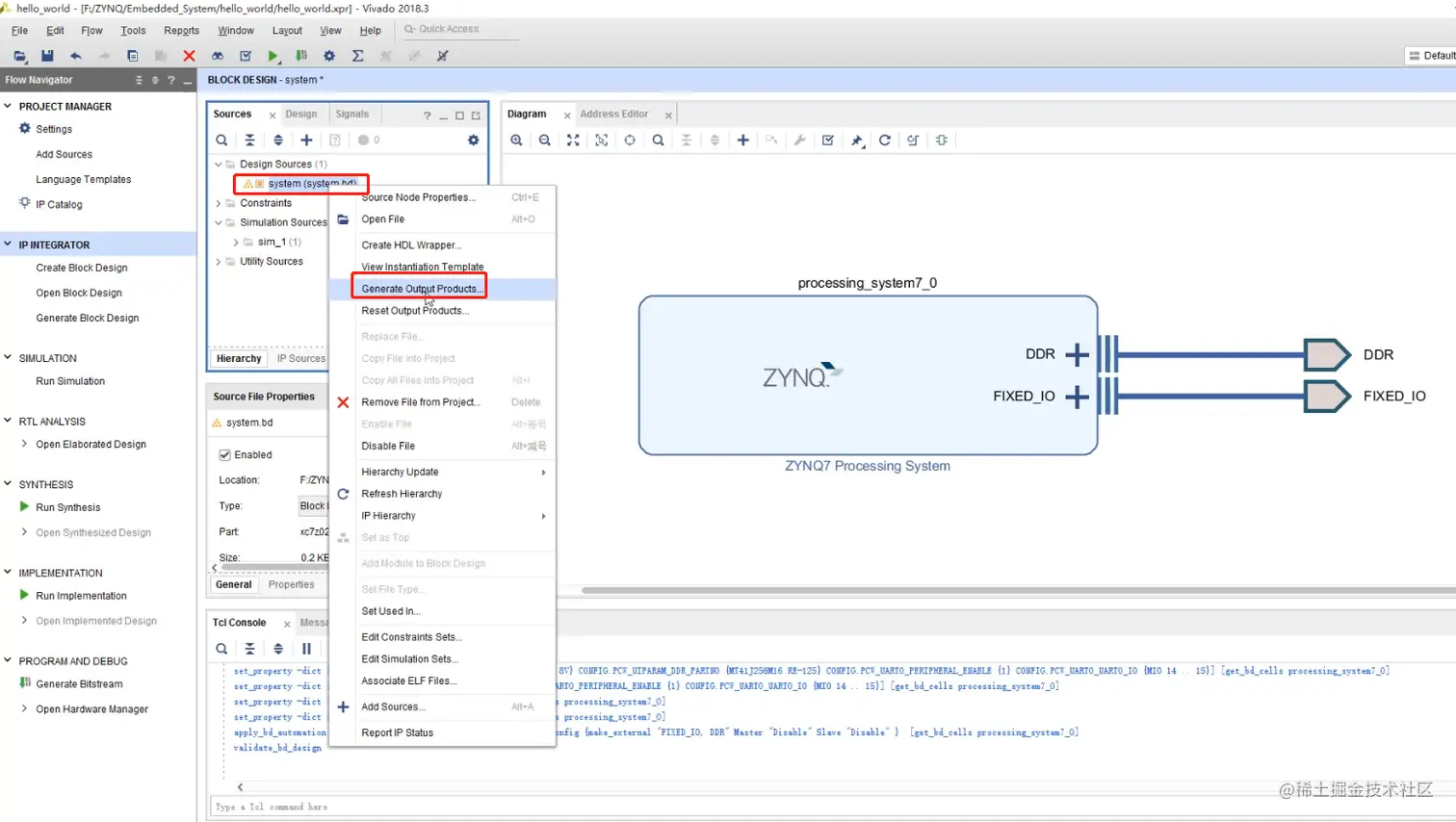The height and width of the screenshot is (822, 1456).
Task: Click Zoom Fit icon in Diagram toolbar
Action: coord(573,141)
